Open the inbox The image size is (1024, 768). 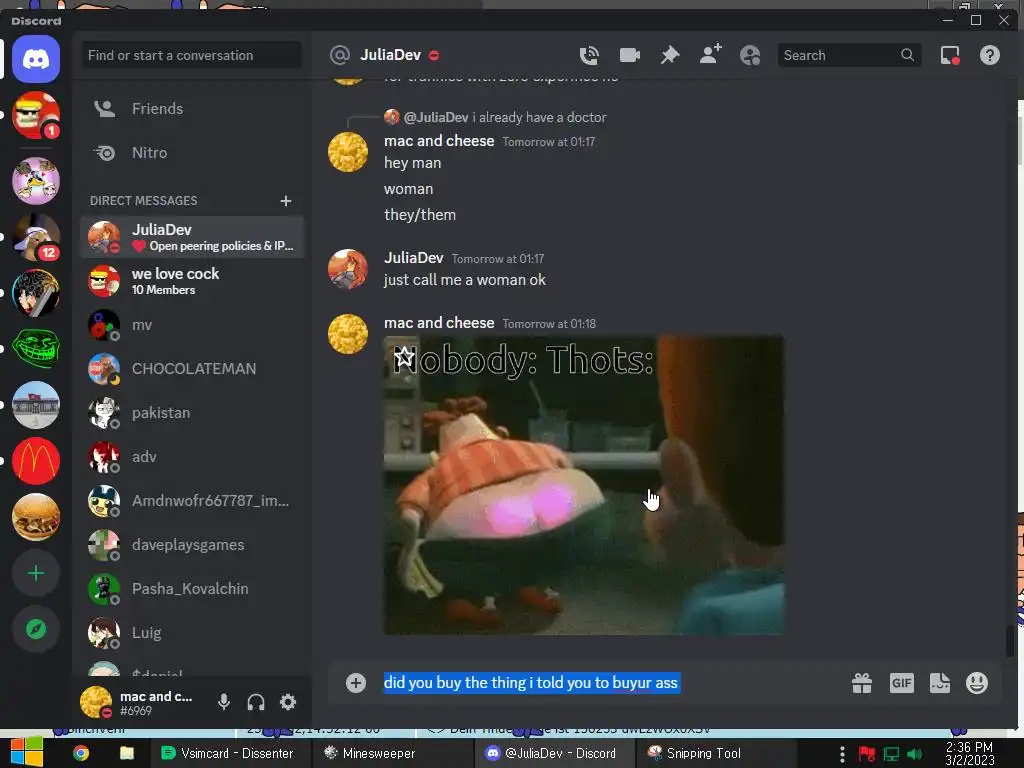coord(950,56)
